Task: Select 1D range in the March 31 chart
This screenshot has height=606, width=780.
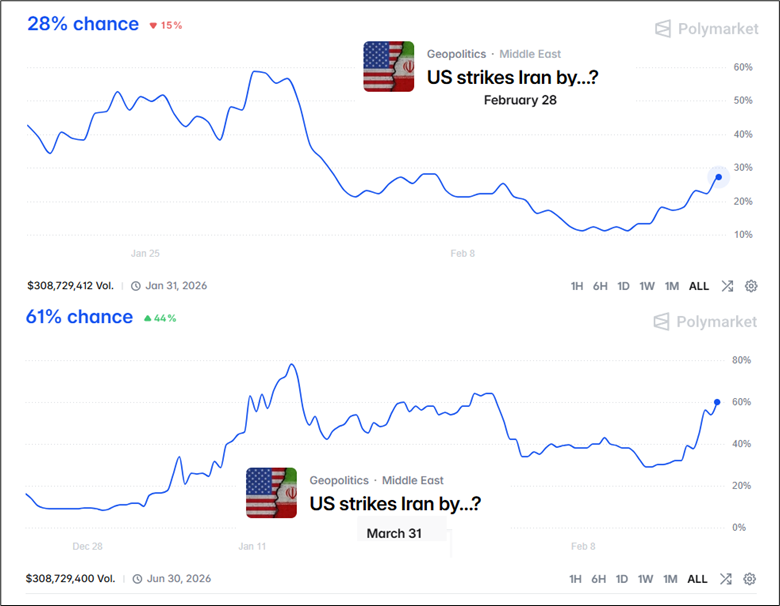Action: (623, 579)
